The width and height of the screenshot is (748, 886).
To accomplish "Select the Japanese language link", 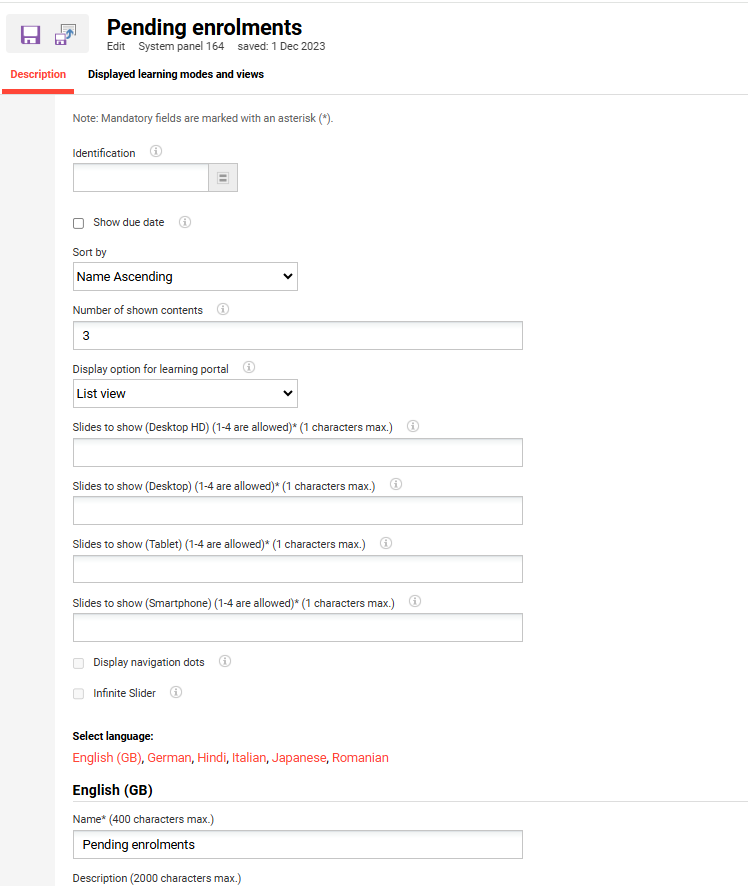I will [299, 758].
